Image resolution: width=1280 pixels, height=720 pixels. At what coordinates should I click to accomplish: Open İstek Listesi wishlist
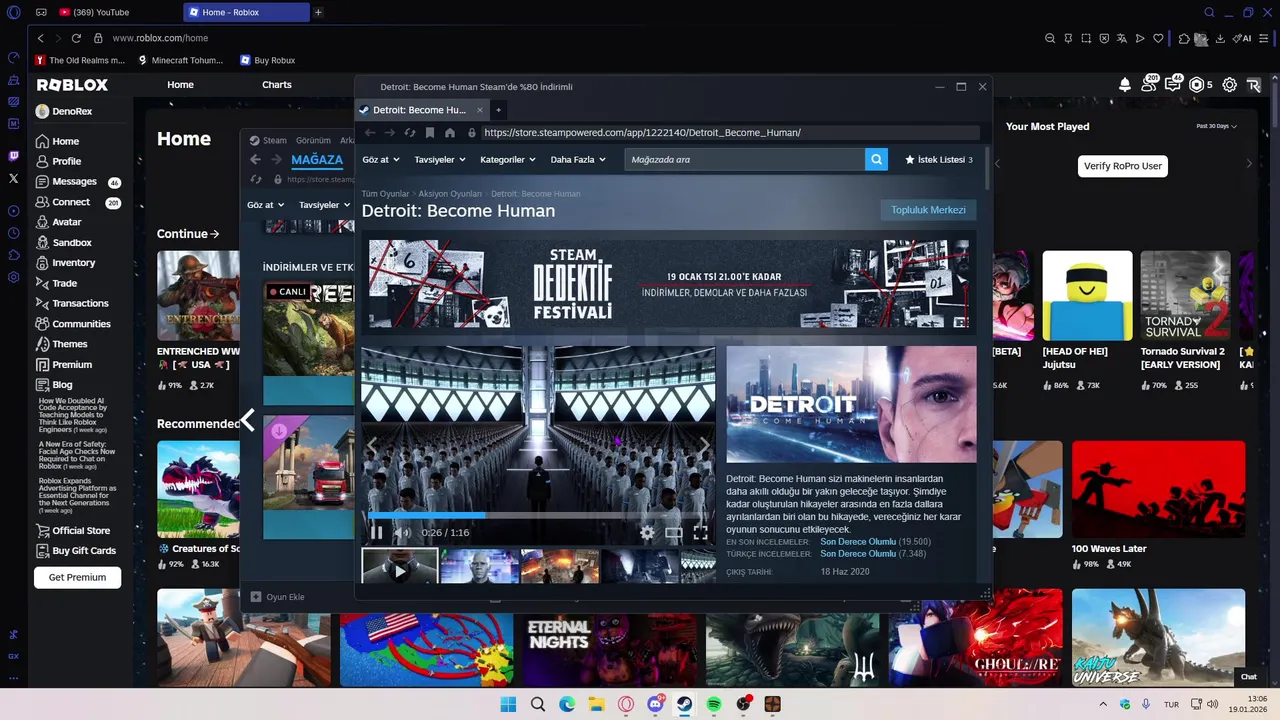(x=938, y=159)
